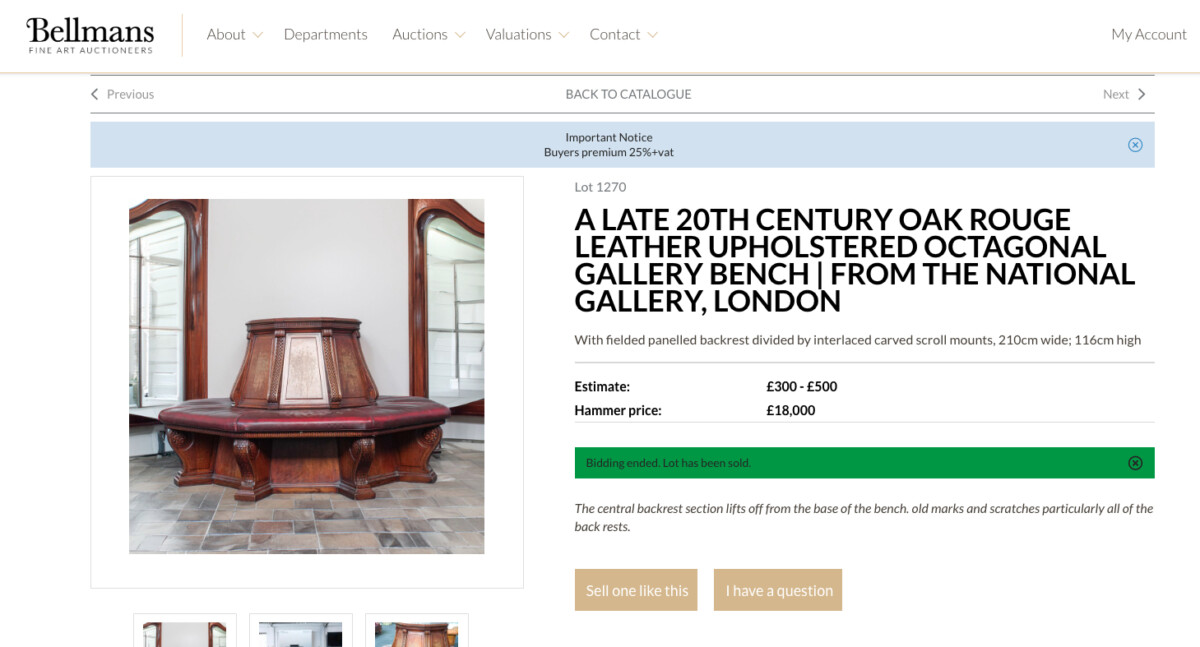Open the Contact menu

[x=614, y=34]
